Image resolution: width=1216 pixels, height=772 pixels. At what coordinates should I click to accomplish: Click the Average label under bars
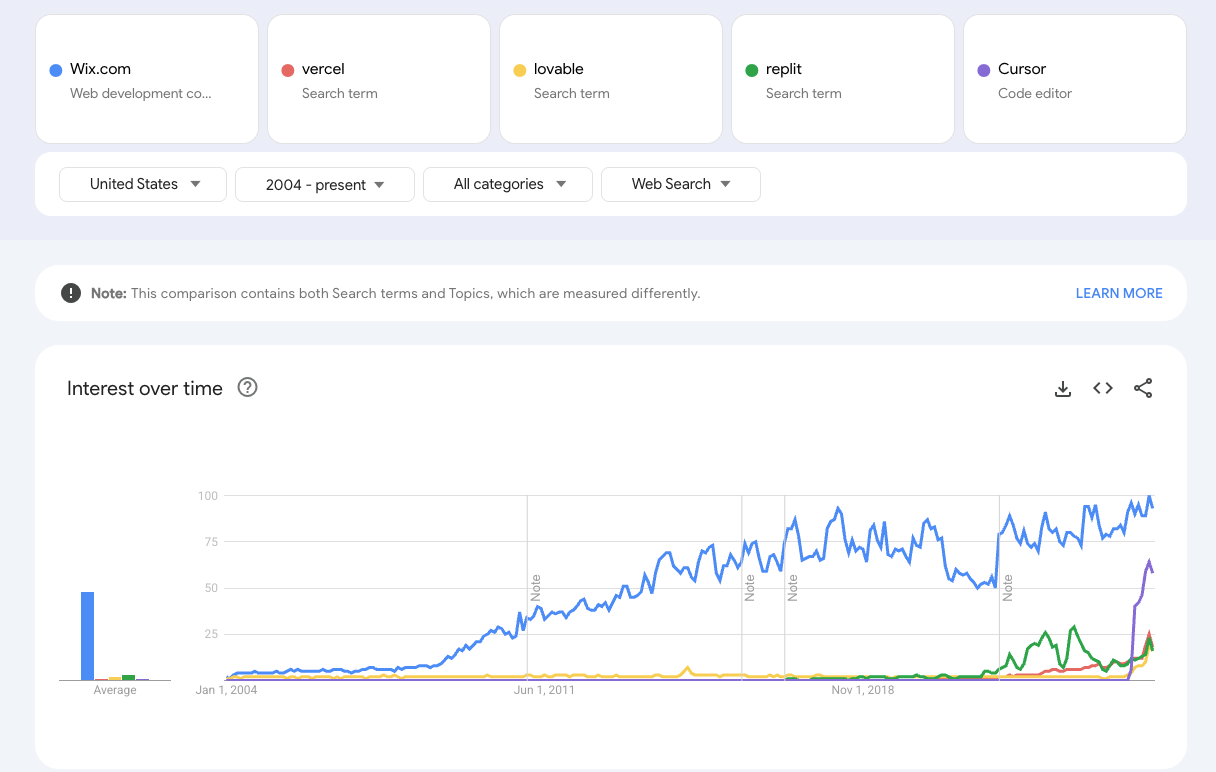[115, 690]
